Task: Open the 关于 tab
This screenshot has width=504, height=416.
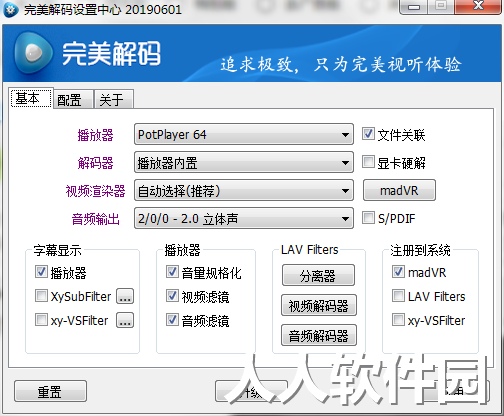Action: [x=114, y=99]
